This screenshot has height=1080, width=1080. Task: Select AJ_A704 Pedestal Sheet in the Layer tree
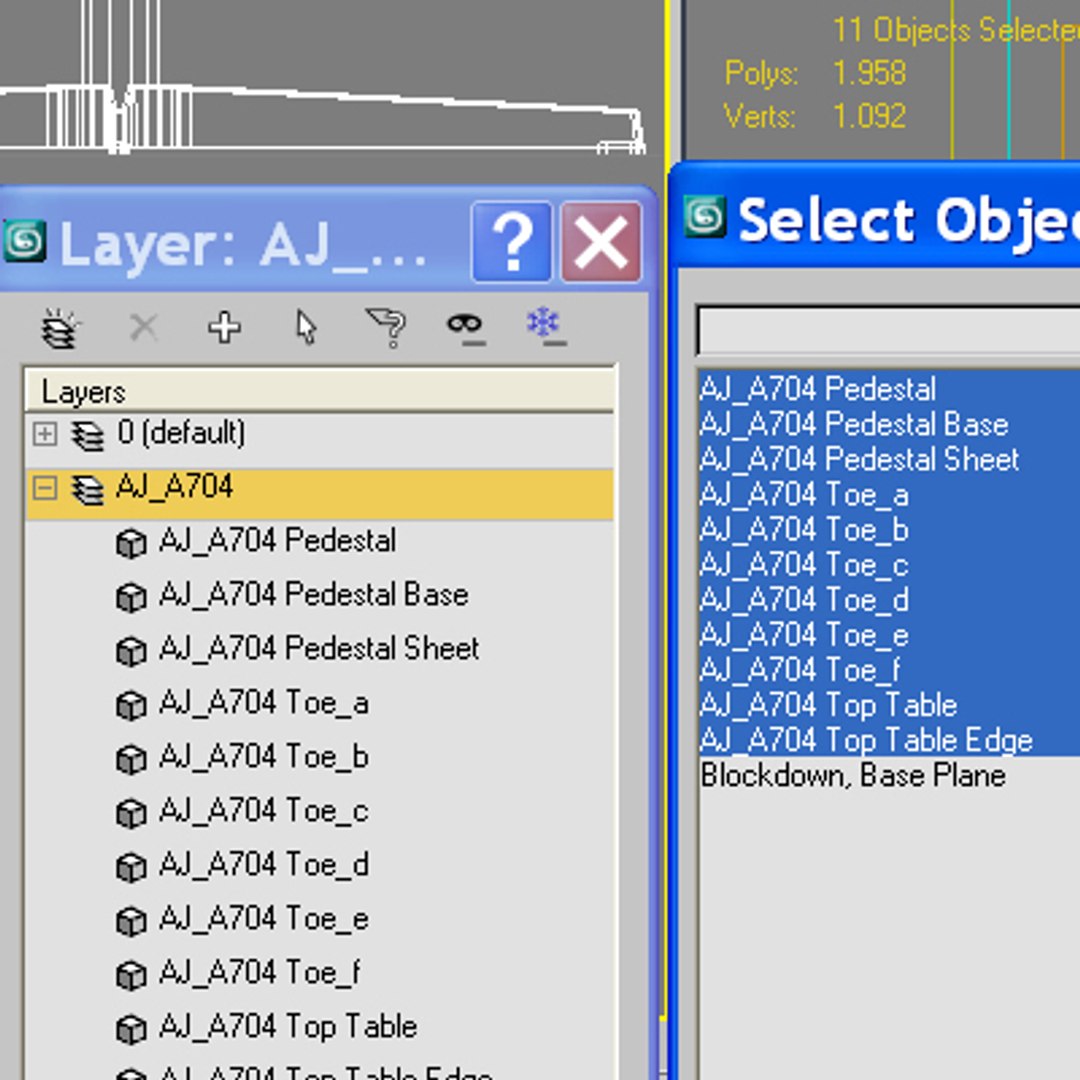click(x=319, y=649)
